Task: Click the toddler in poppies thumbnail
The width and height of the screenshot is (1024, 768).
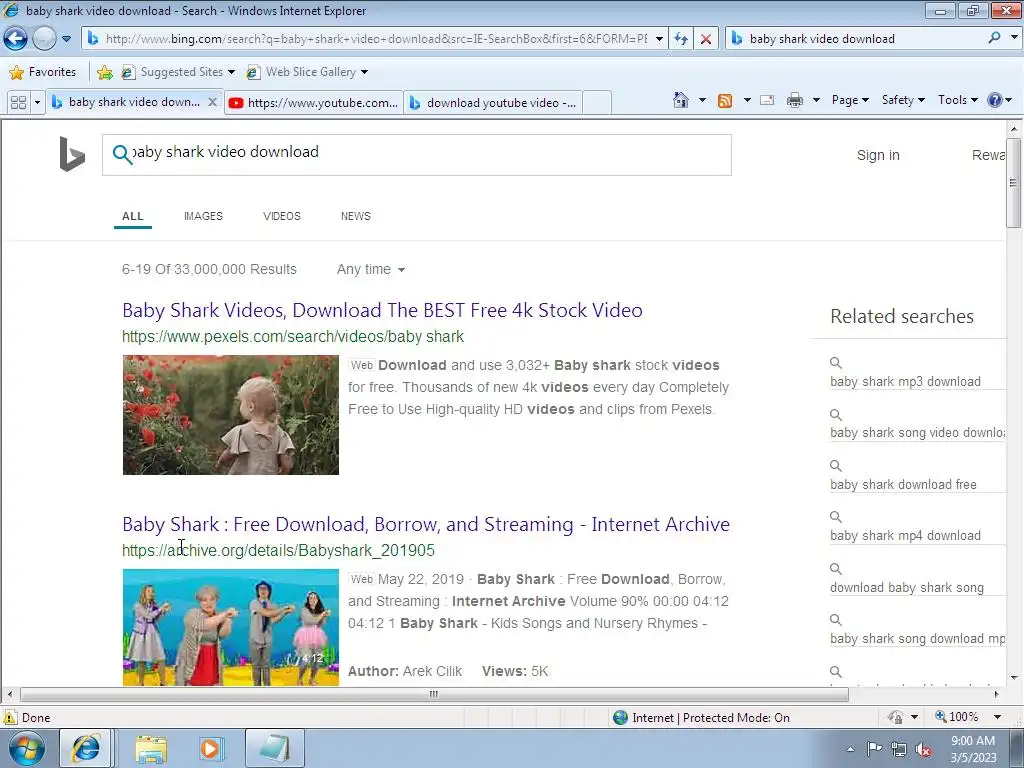Action: pos(231,415)
